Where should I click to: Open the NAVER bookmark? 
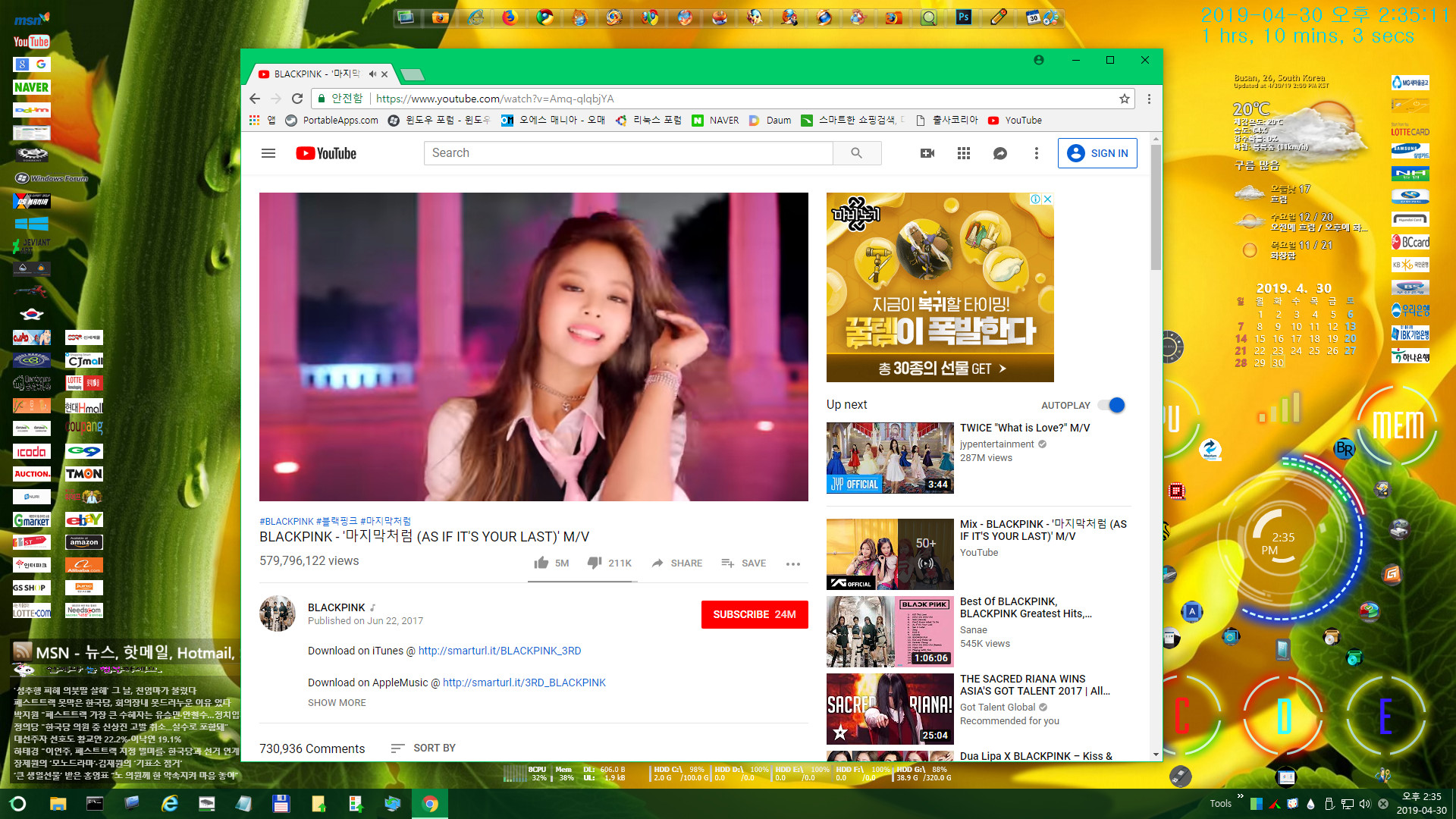[715, 120]
